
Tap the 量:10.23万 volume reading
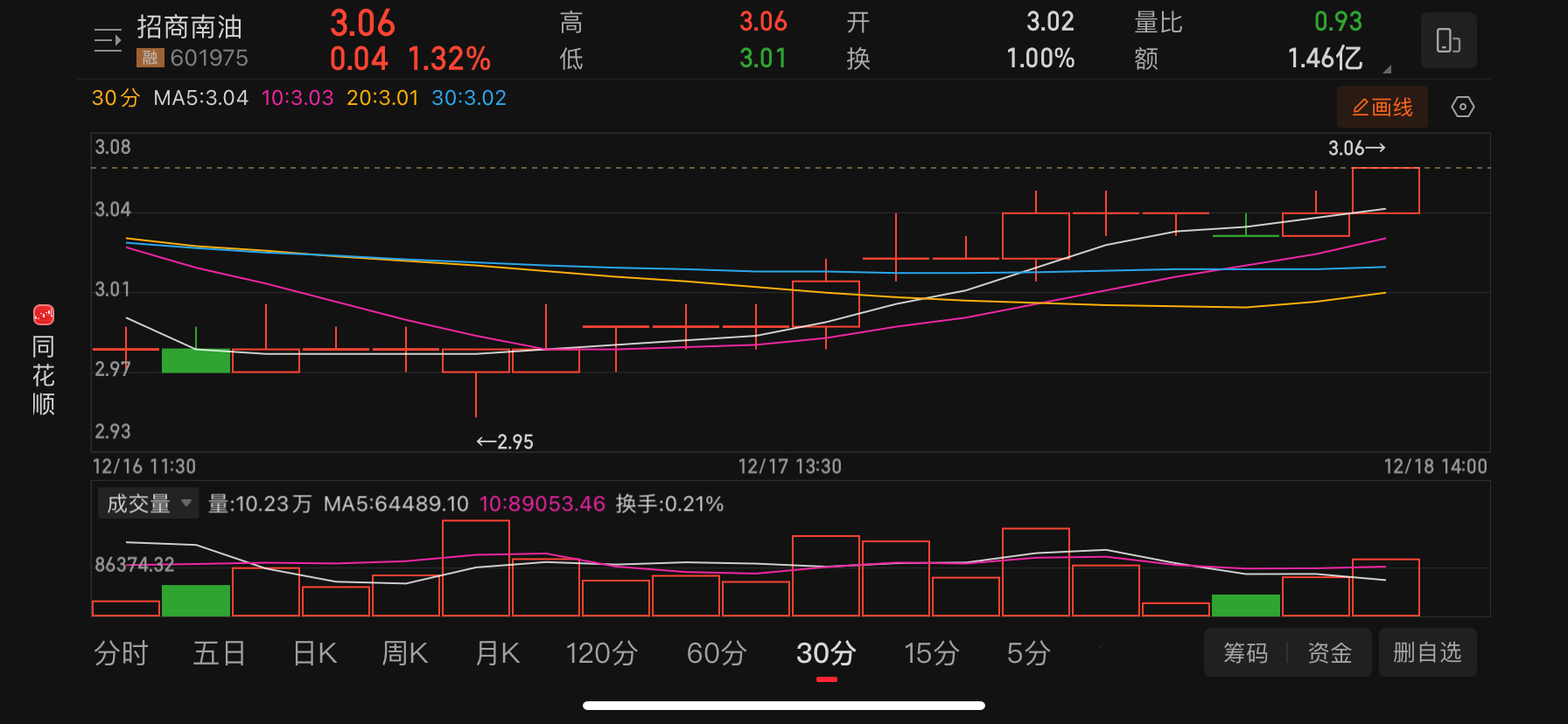[x=260, y=504]
